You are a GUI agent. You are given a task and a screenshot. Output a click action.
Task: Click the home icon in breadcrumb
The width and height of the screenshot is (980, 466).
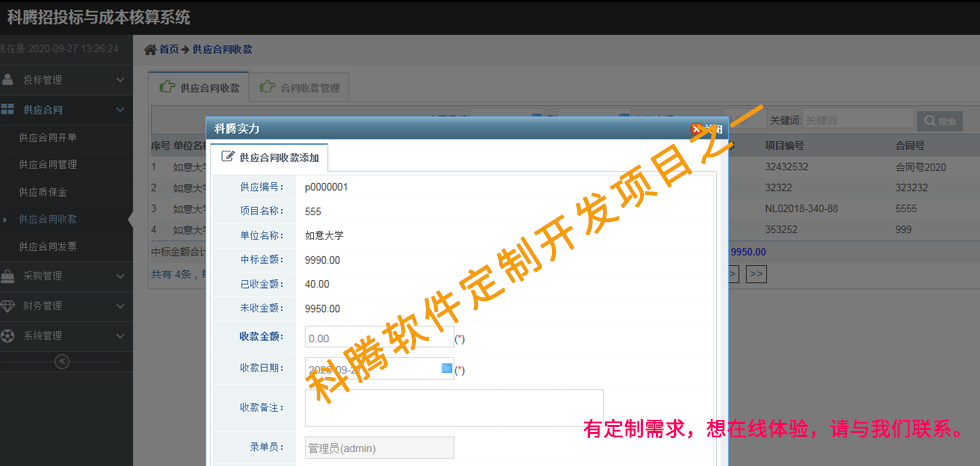[x=150, y=50]
